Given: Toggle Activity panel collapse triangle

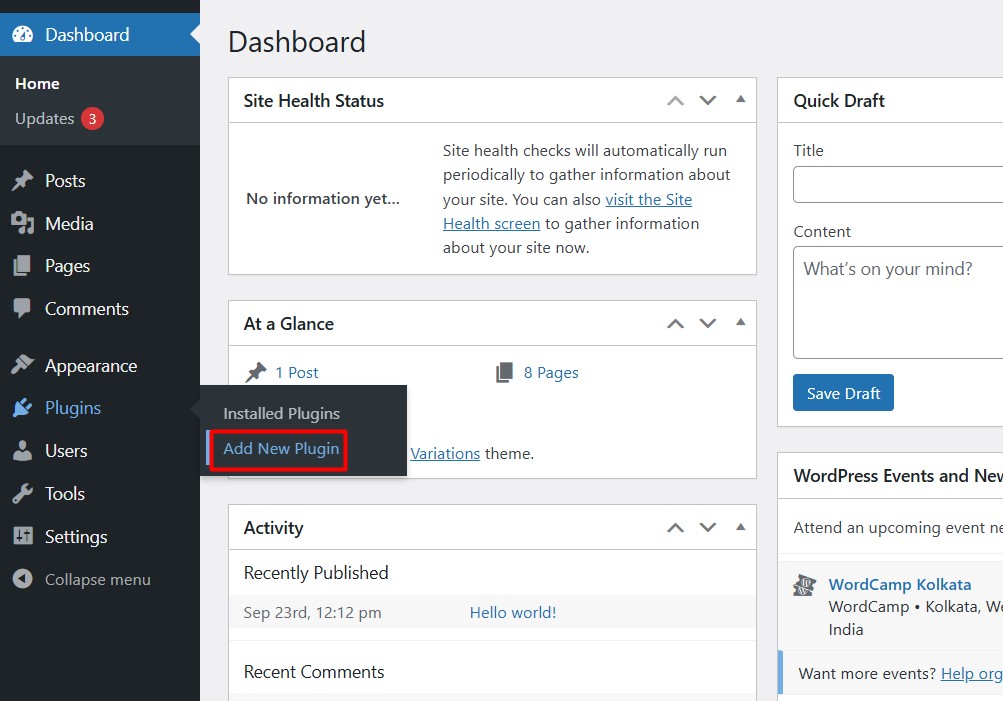Looking at the screenshot, I should click(741, 527).
